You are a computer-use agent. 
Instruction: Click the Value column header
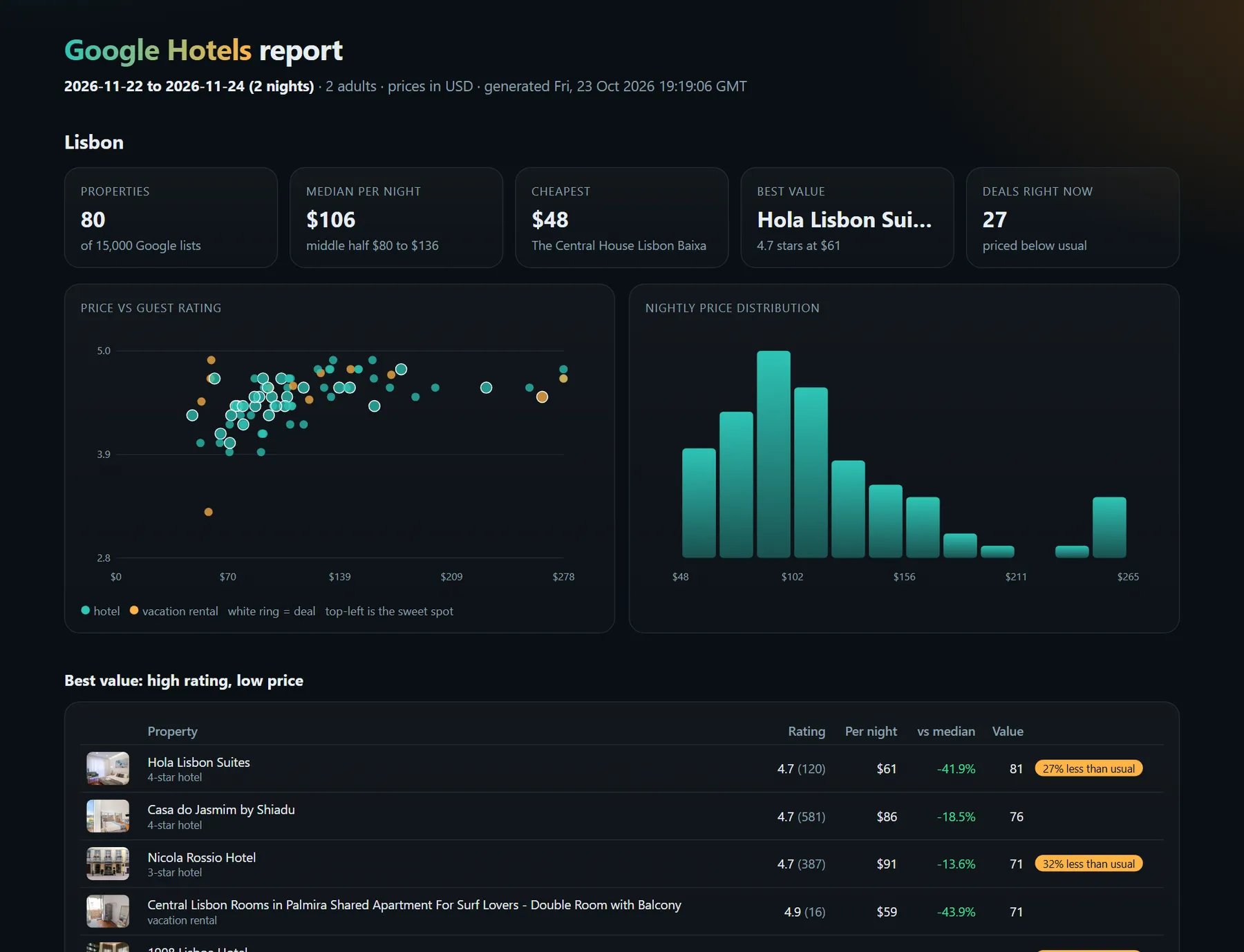pos(1008,731)
